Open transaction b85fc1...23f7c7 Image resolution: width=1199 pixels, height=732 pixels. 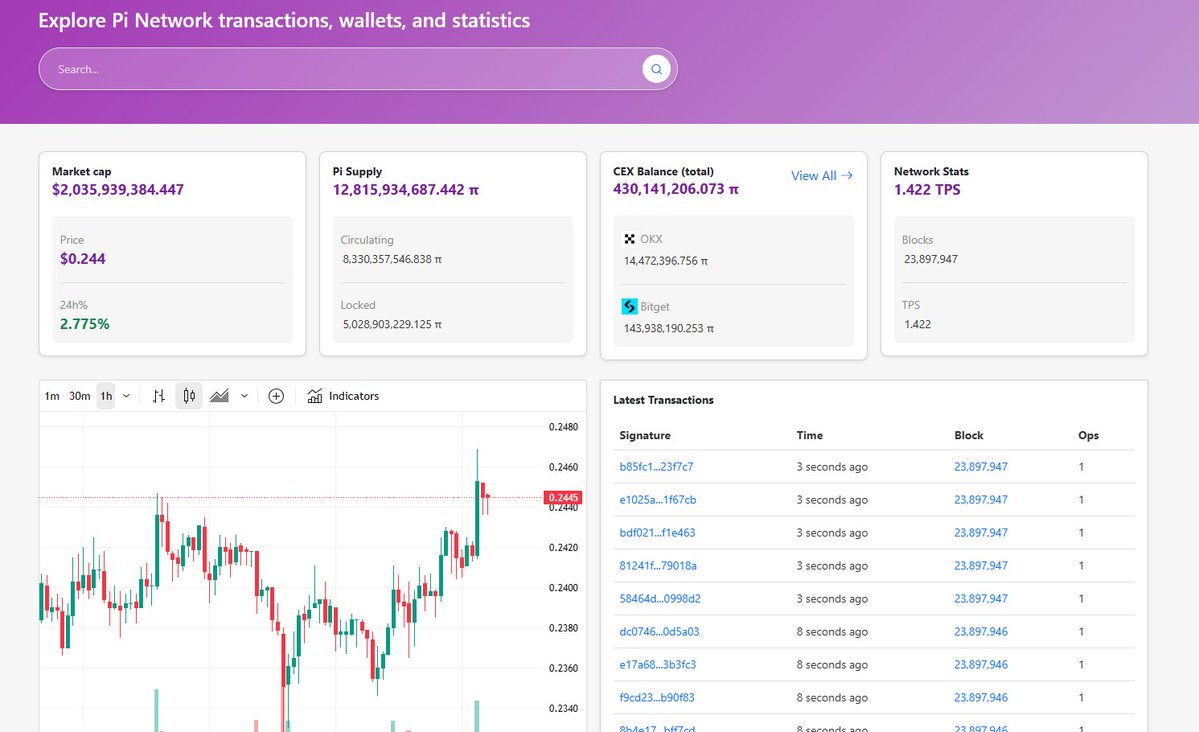[x=656, y=466]
